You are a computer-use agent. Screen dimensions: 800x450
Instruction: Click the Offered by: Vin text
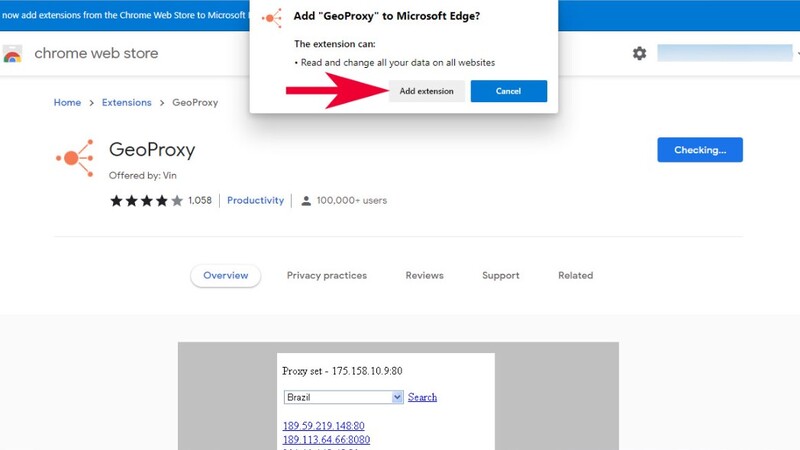(142, 176)
